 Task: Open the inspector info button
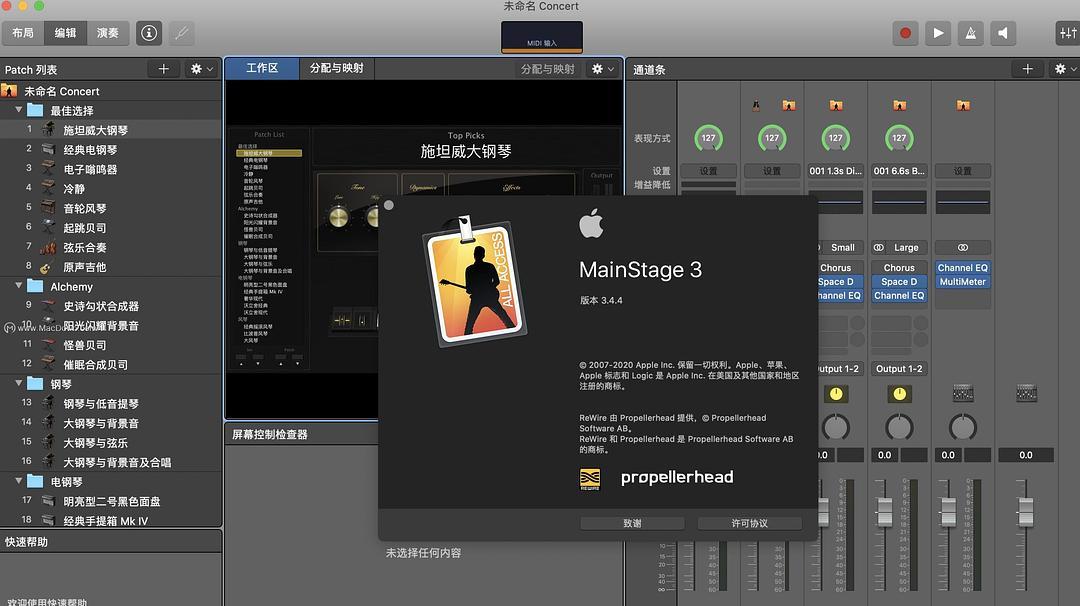click(149, 33)
